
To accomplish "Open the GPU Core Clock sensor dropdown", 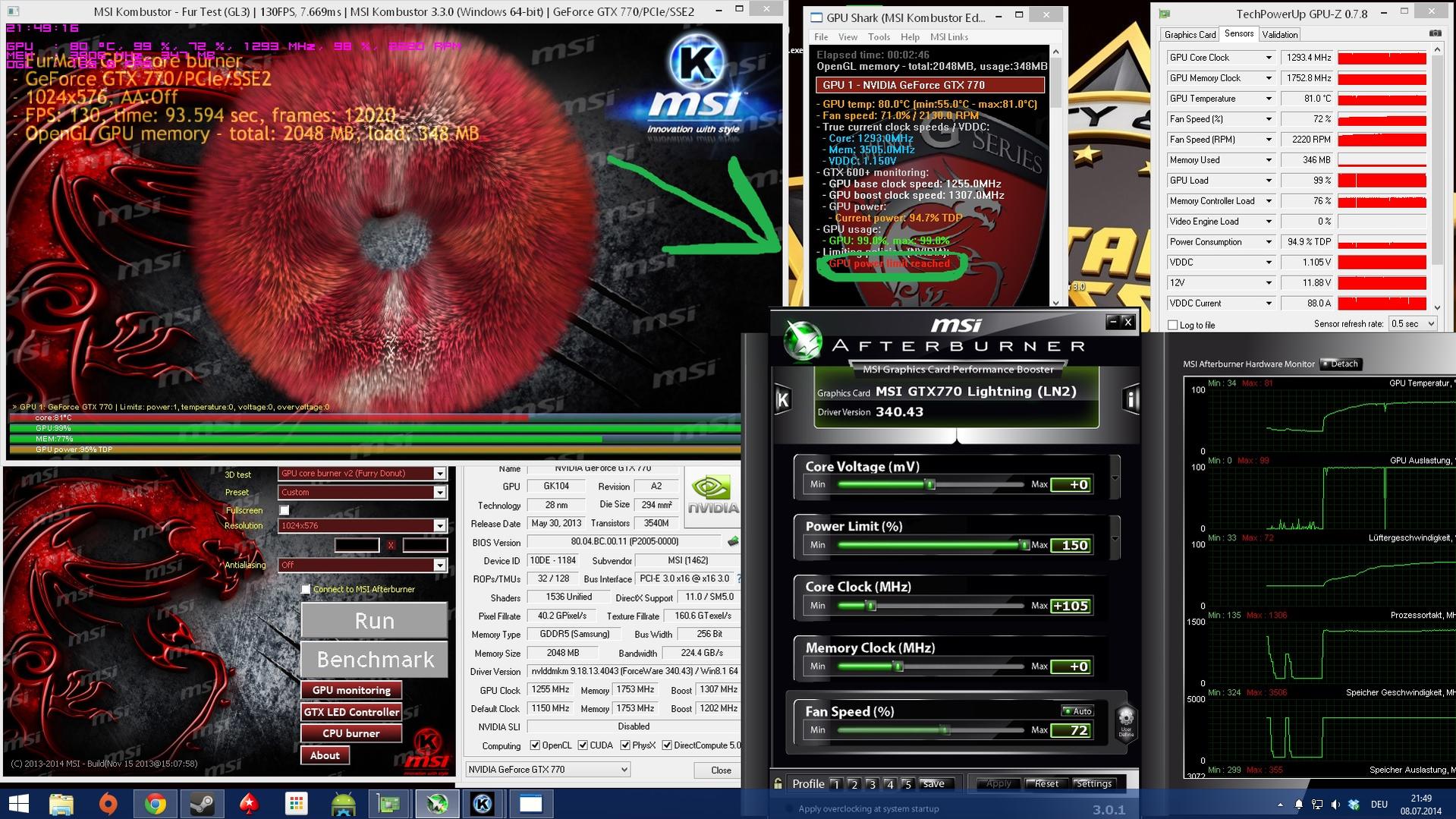I will click(1268, 58).
